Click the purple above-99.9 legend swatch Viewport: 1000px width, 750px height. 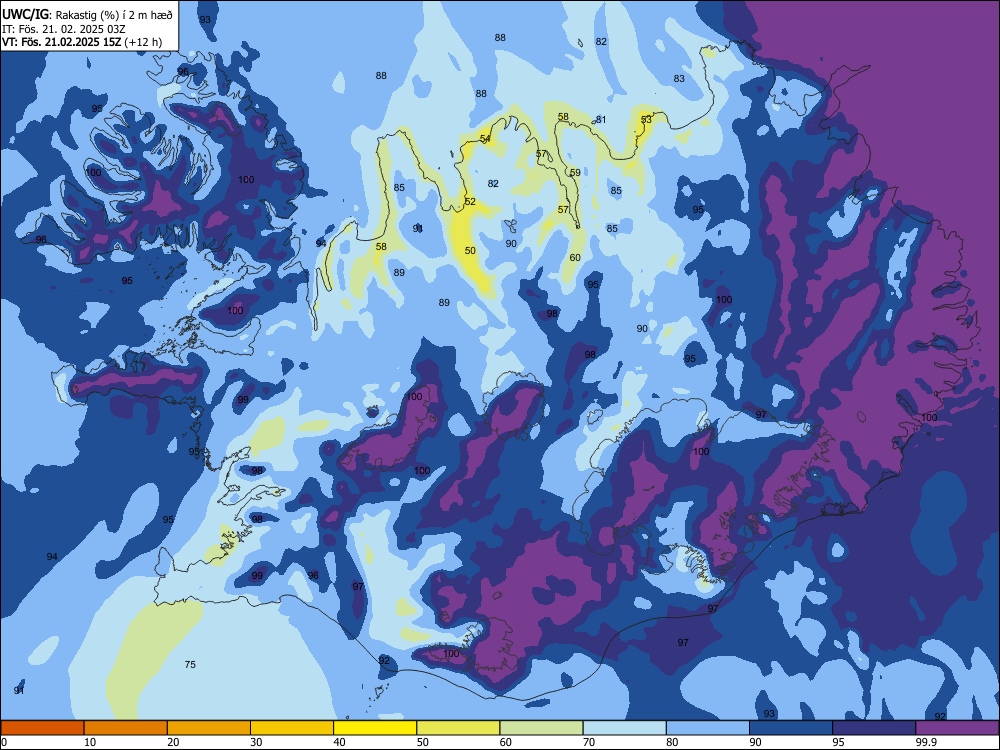pos(957,728)
